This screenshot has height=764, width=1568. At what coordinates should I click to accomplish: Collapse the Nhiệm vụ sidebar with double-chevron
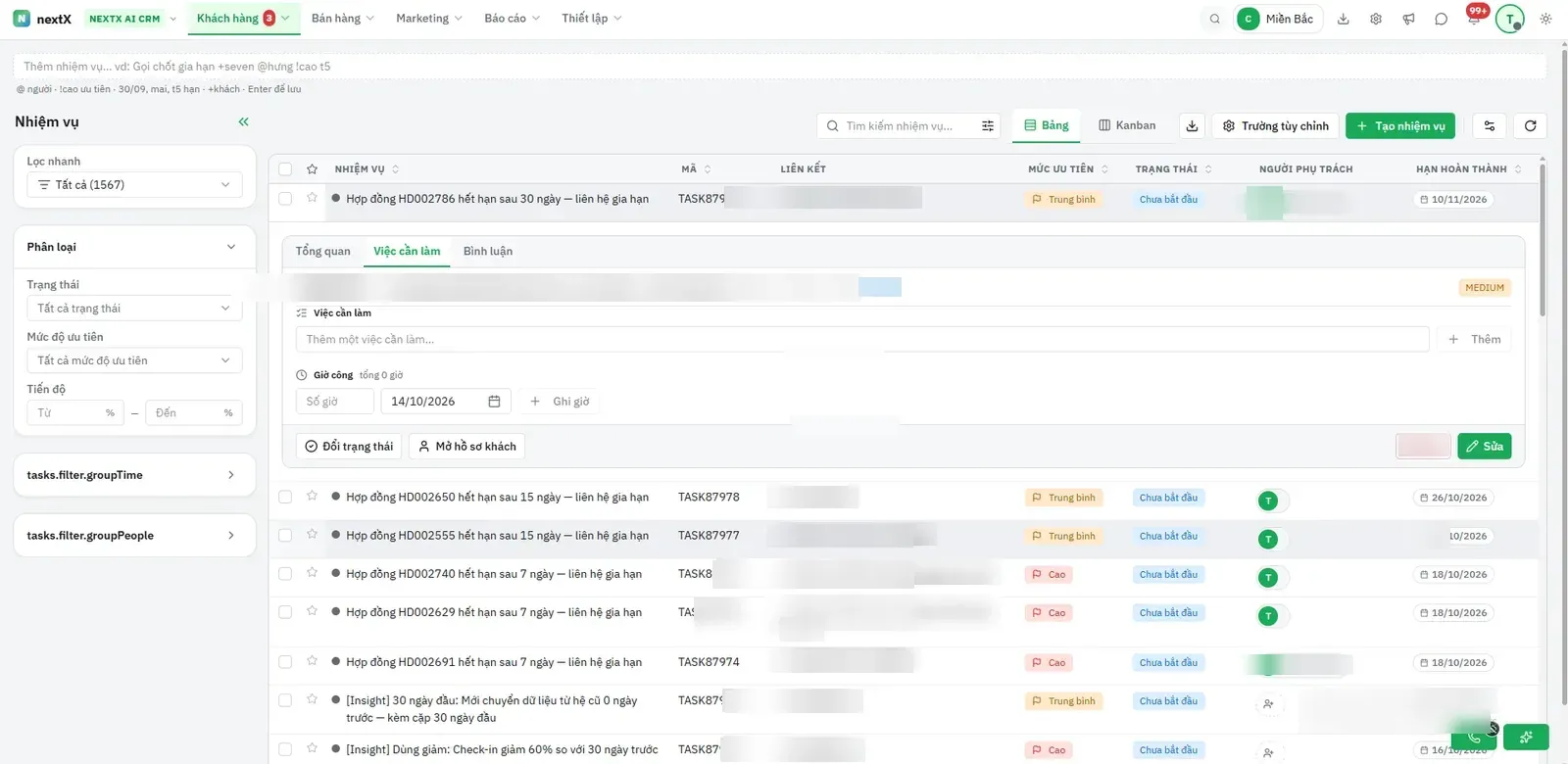click(x=243, y=121)
